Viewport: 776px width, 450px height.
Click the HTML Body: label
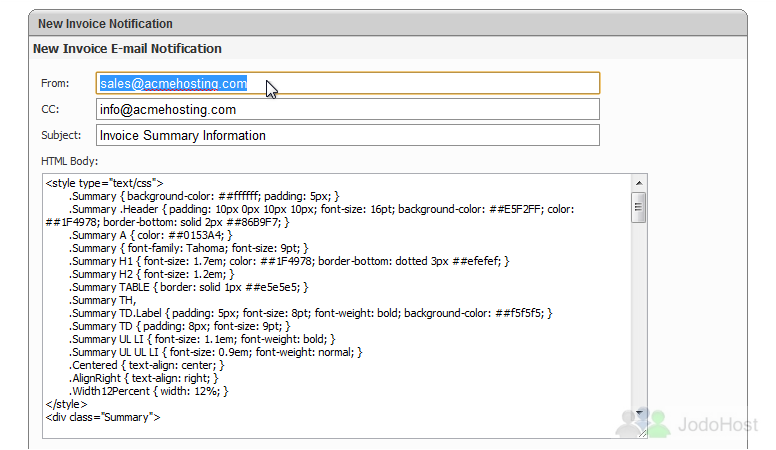coord(69,161)
